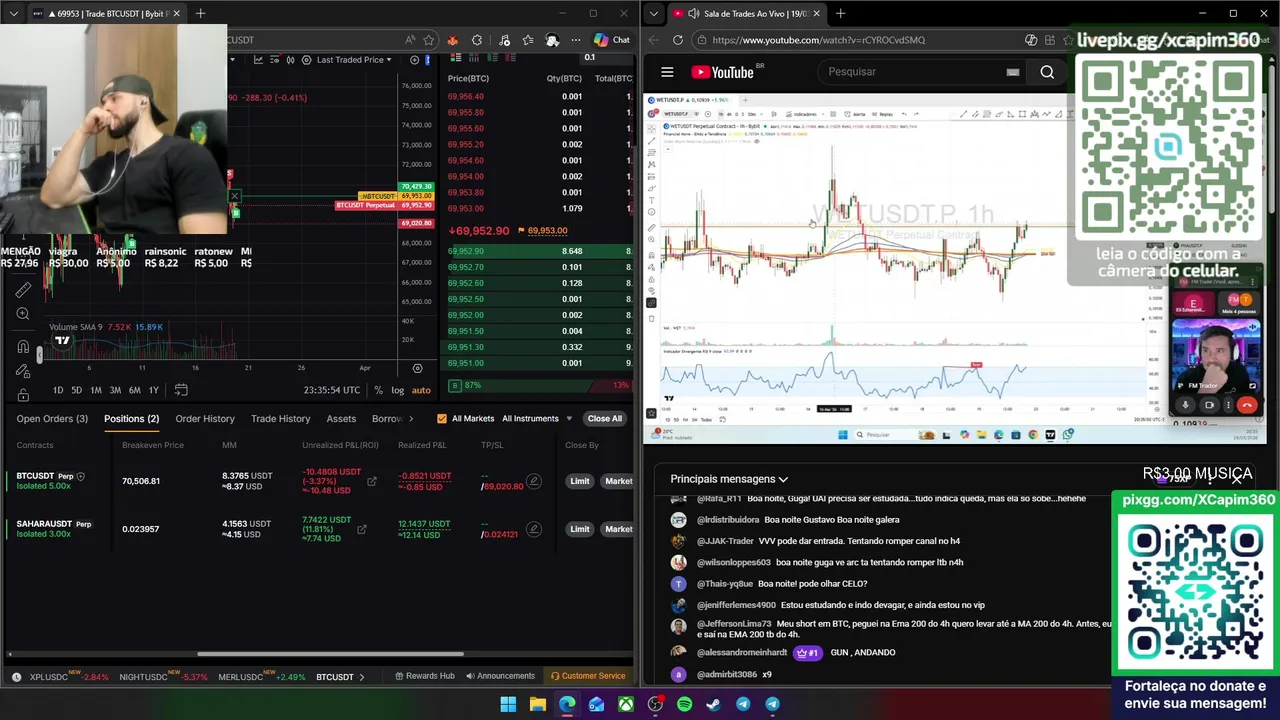This screenshot has width=1280, height=720.
Task: Open the Order History tab
Action: pos(205,419)
